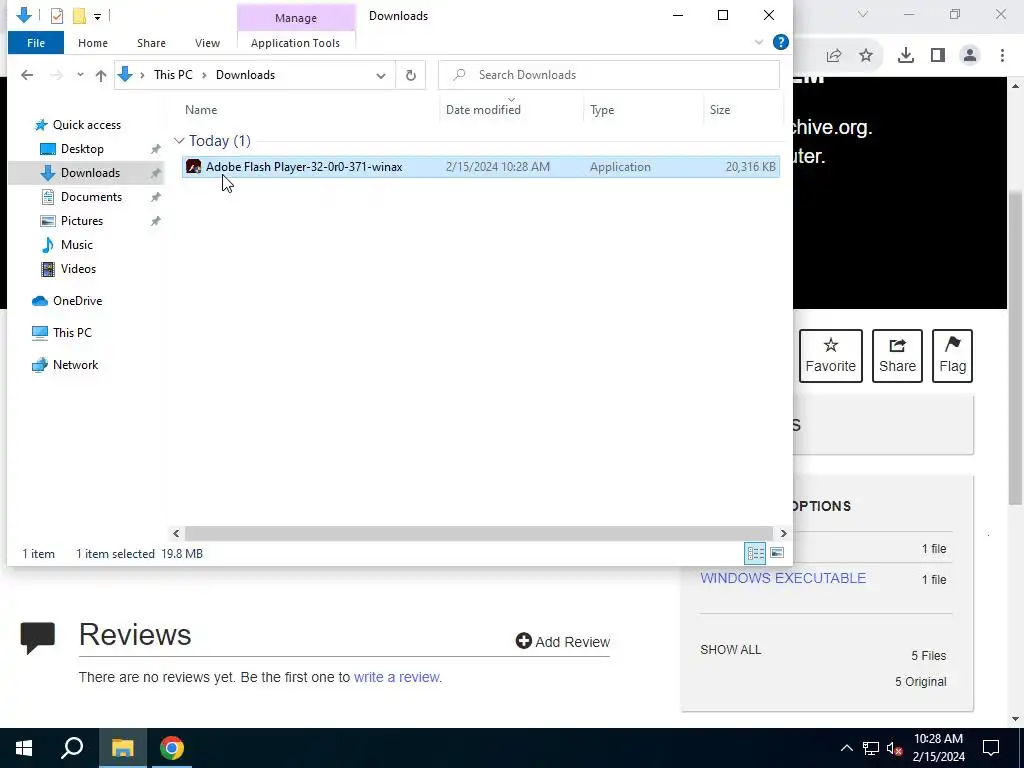Click the horizontal scrollbar right arrow
Screen dimensions: 1024x768
tap(784, 534)
